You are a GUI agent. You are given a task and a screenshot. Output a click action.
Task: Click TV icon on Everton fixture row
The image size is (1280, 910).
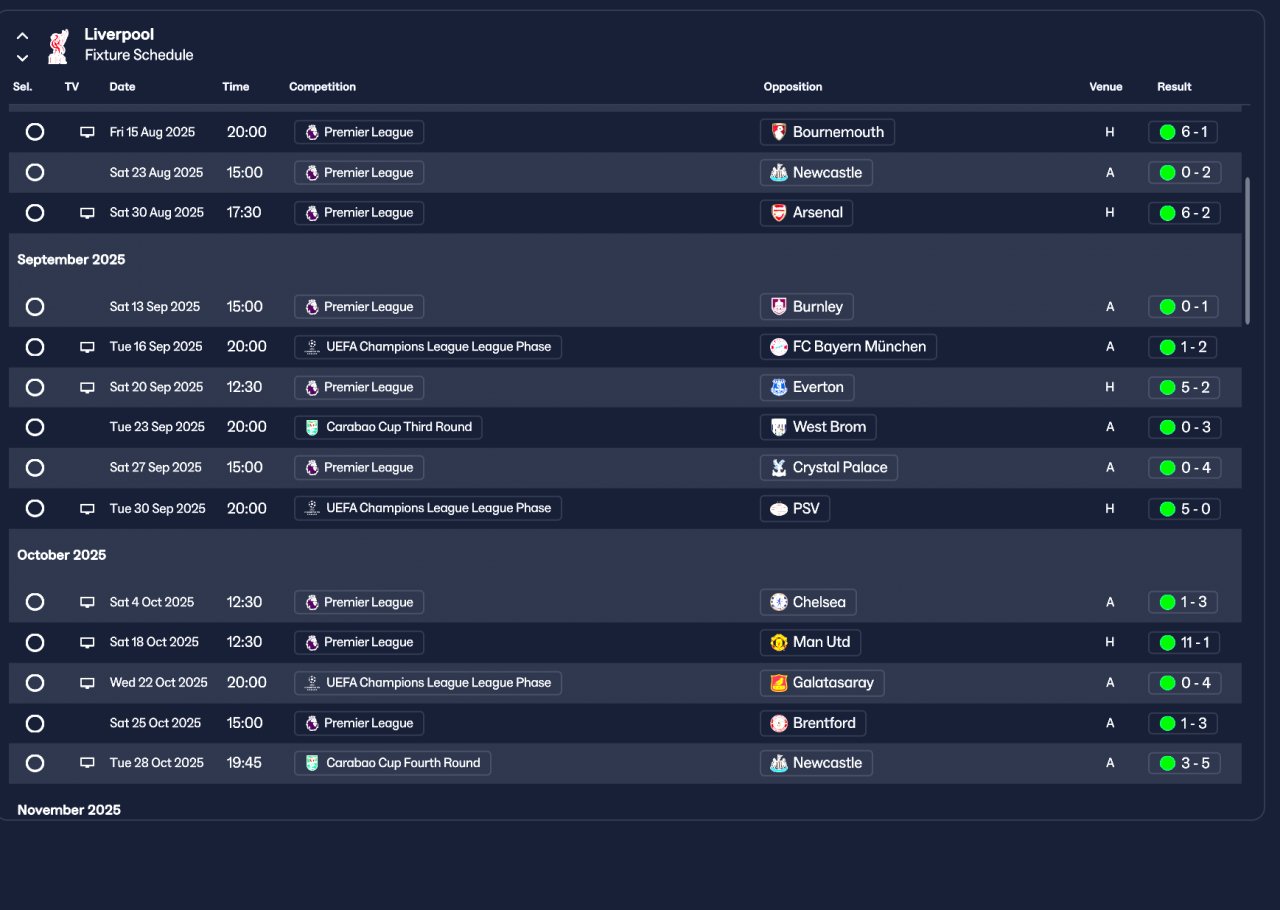pyautogui.click(x=87, y=387)
